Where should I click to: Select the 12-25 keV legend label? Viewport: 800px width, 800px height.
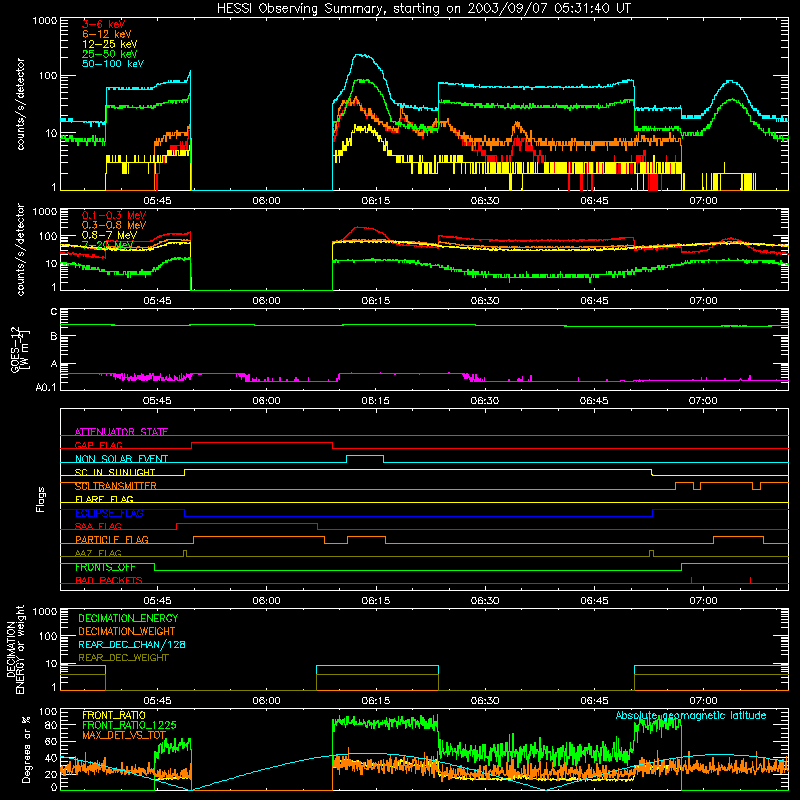tap(110, 44)
